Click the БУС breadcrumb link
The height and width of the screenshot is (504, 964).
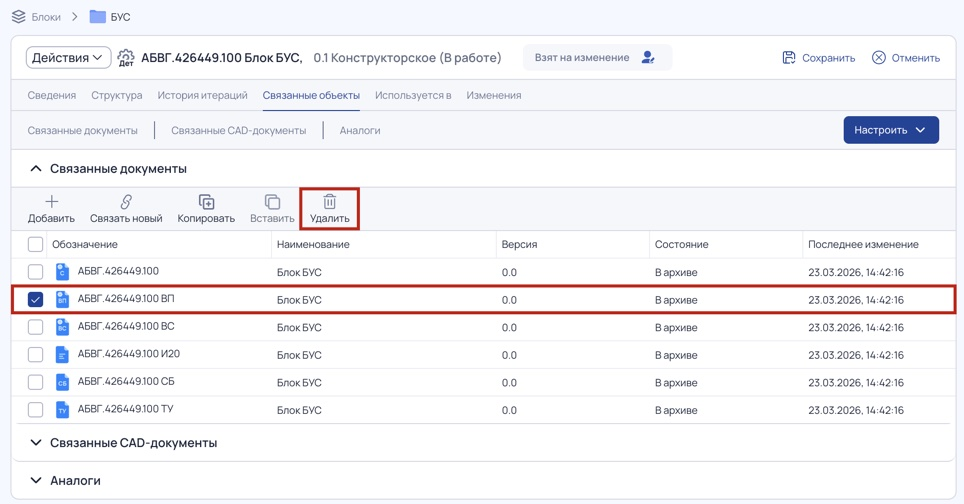click(120, 17)
